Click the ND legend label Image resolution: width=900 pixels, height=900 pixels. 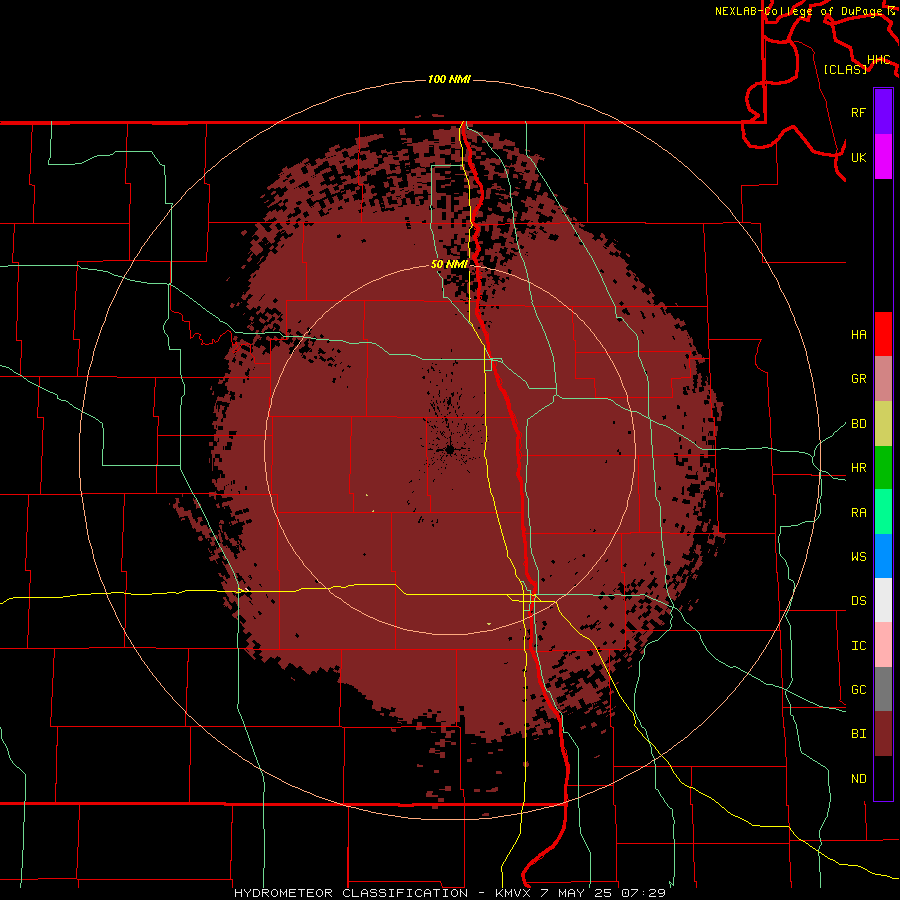click(859, 779)
